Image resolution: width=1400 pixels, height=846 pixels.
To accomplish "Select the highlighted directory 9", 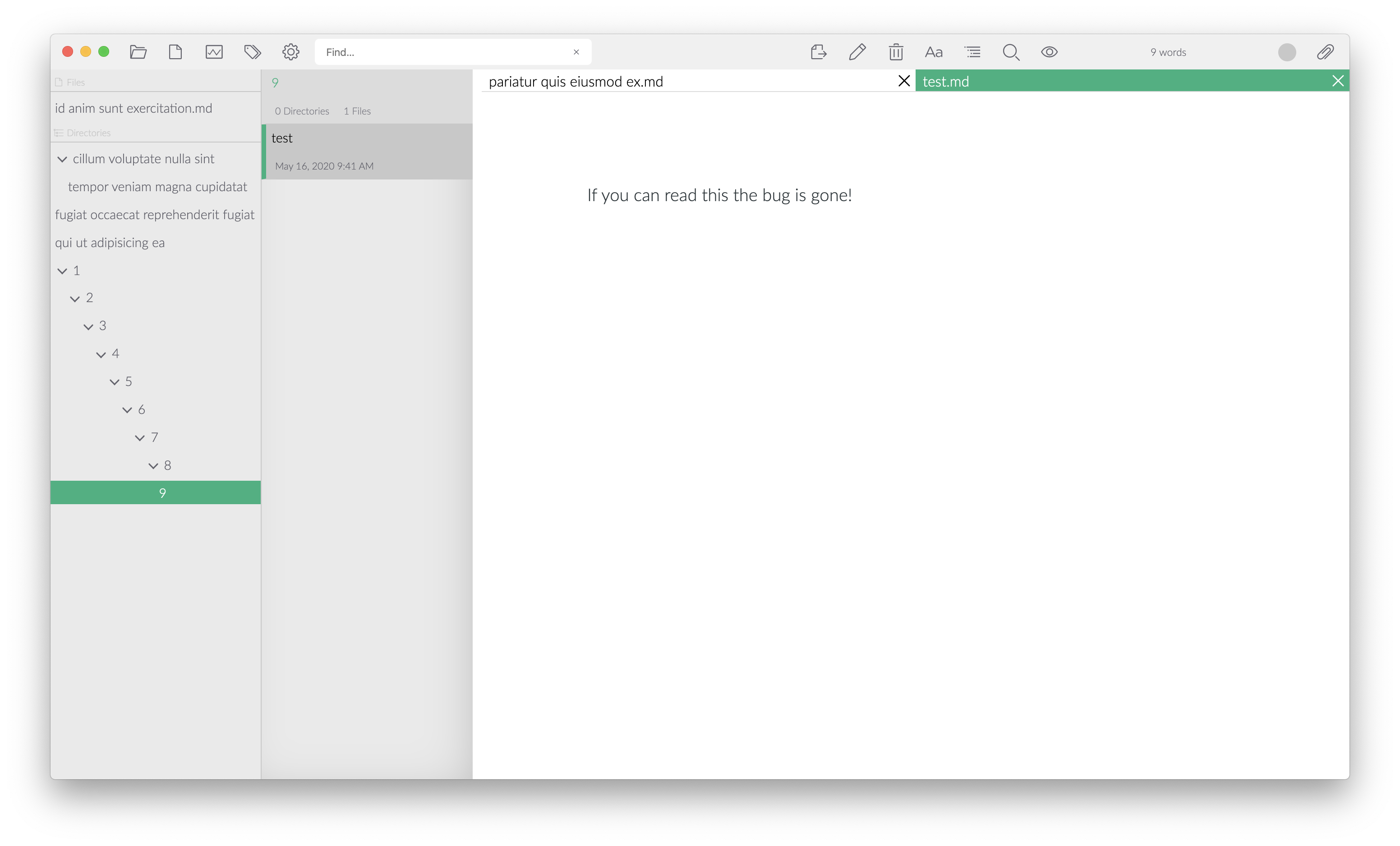I will (x=156, y=492).
